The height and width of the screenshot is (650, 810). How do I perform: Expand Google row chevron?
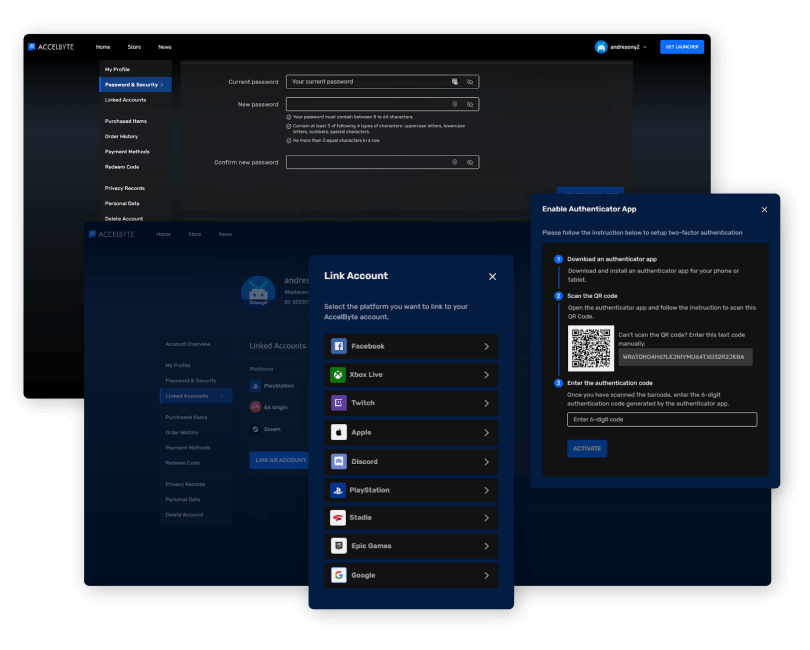pyautogui.click(x=486, y=576)
